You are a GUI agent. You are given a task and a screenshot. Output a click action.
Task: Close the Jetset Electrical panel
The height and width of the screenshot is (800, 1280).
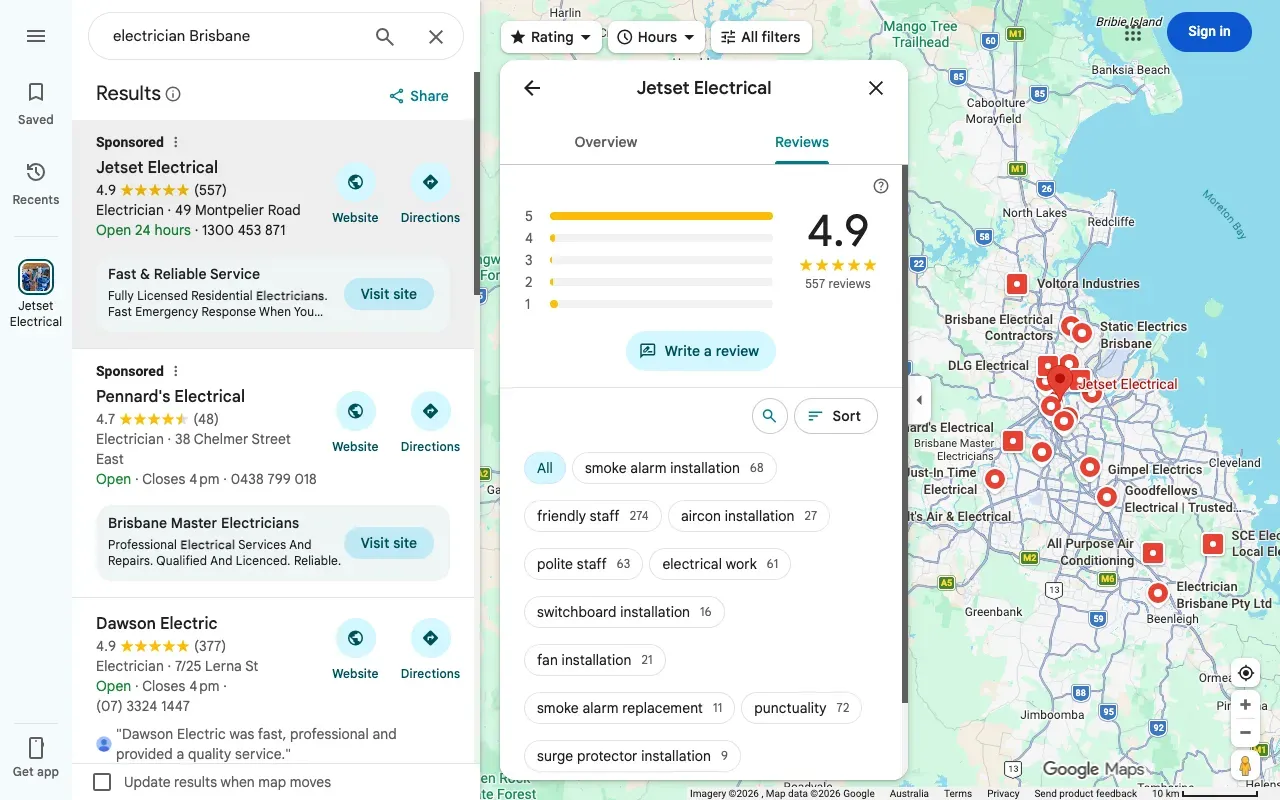click(x=876, y=88)
